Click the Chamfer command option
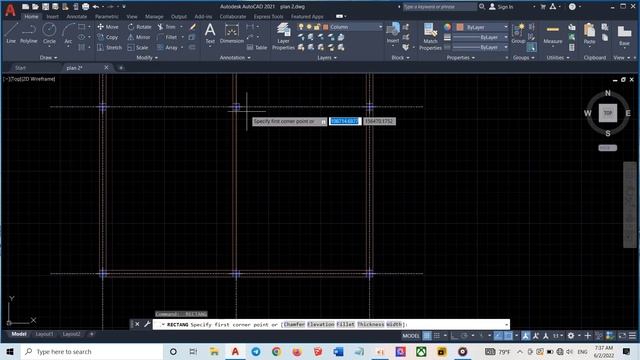This screenshot has width=640, height=360. coord(294,324)
